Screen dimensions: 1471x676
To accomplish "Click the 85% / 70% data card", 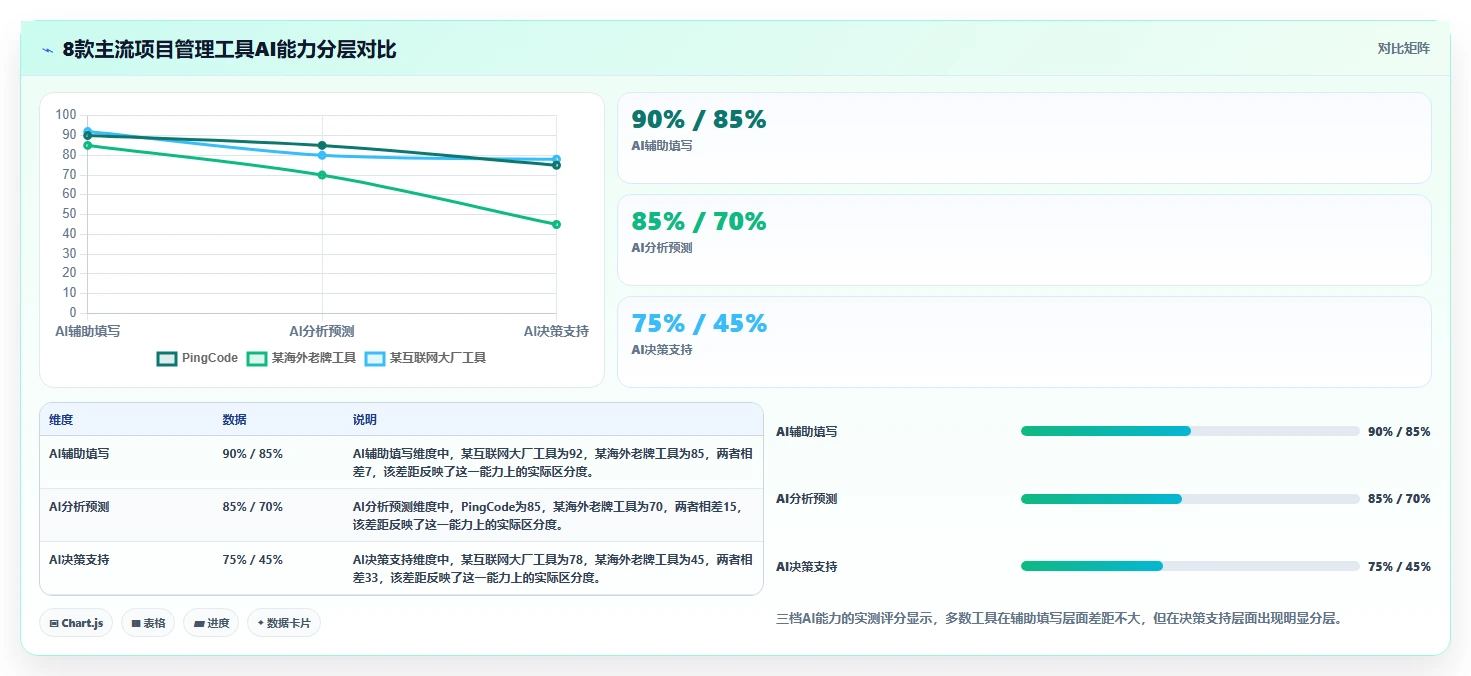I will click(x=1024, y=240).
